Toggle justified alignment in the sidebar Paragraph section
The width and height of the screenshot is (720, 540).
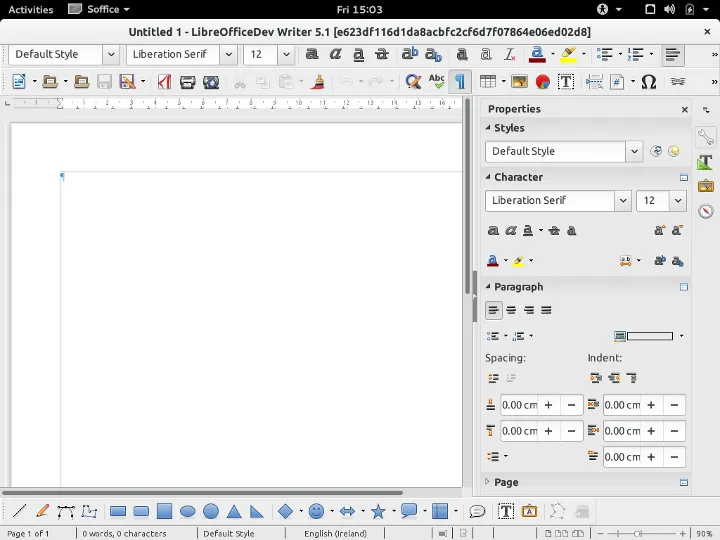tap(546, 311)
